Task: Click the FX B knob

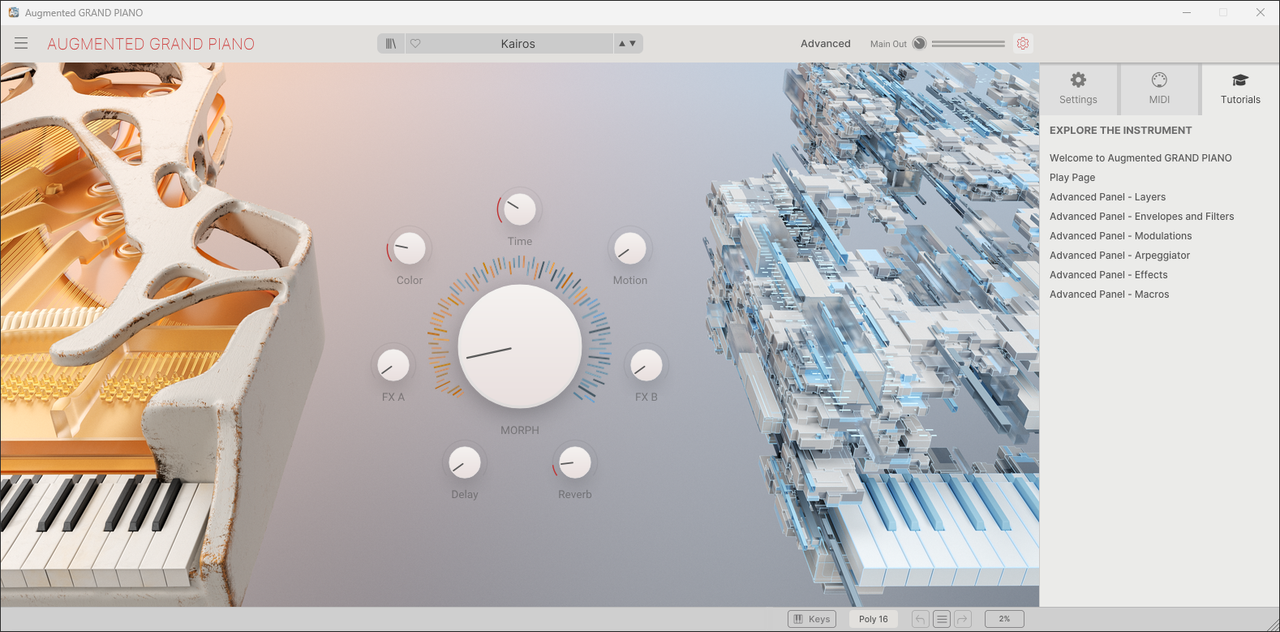Action: [x=646, y=365]
